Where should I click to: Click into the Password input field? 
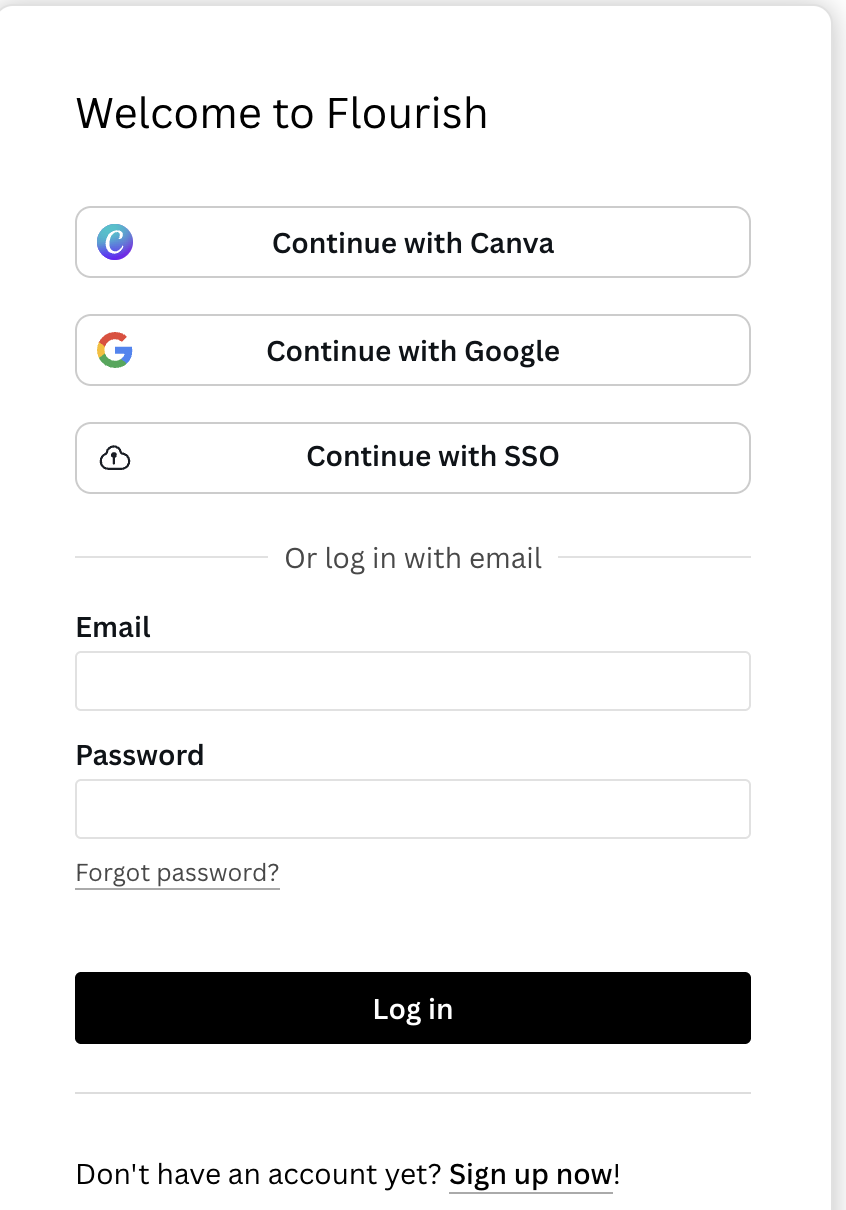412,809
